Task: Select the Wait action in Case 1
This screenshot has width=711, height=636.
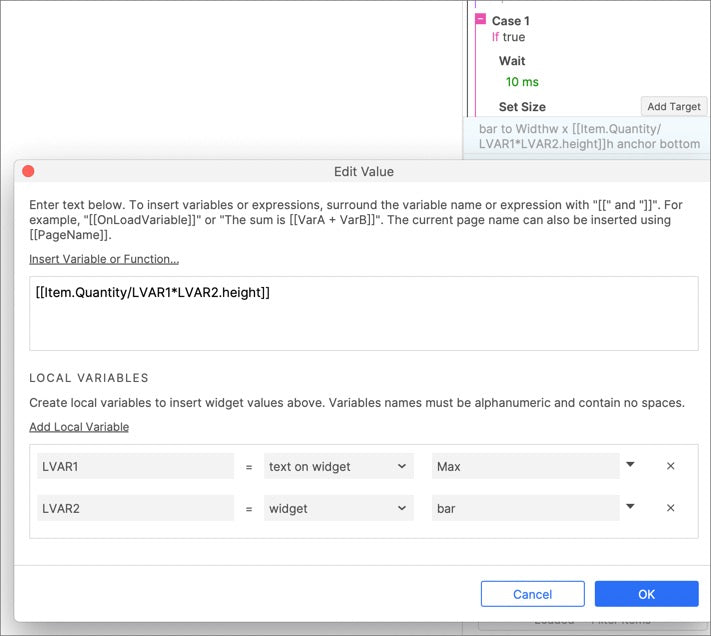Action: point(512,61)
